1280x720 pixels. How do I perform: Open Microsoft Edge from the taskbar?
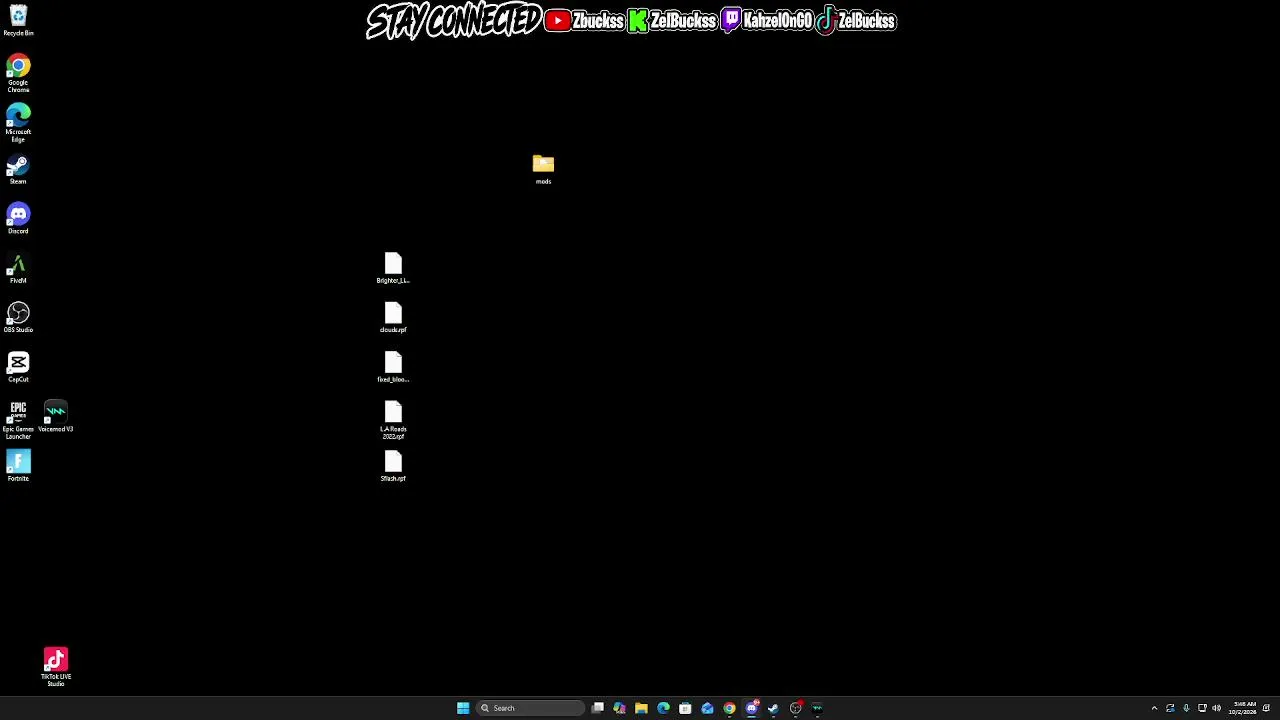coord(664,708)
